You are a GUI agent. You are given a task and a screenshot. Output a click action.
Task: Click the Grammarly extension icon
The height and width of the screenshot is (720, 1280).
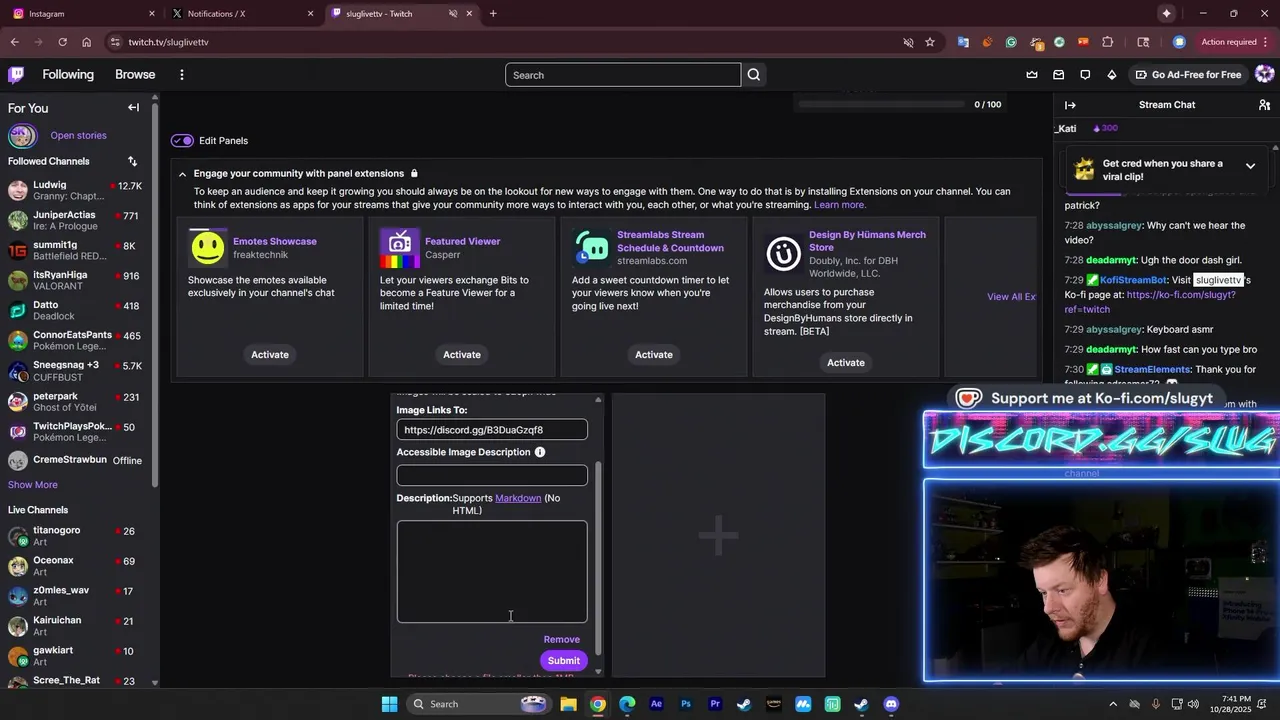[x=1011, y=42]
